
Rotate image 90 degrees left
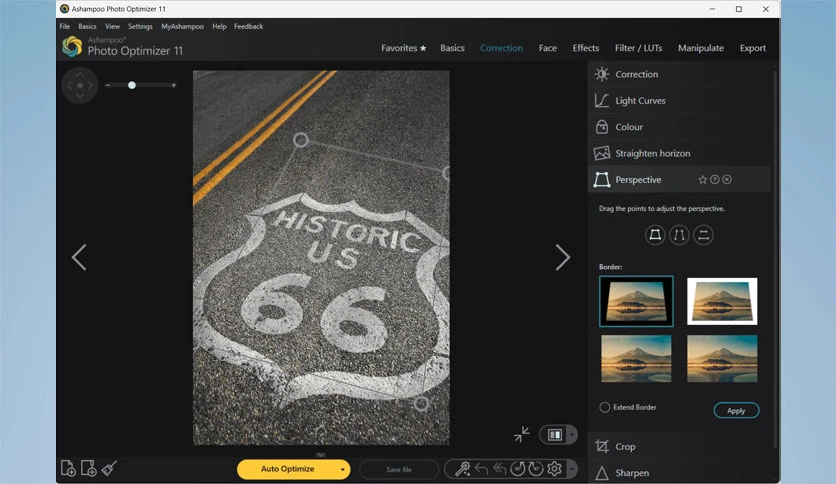point(518,469)
